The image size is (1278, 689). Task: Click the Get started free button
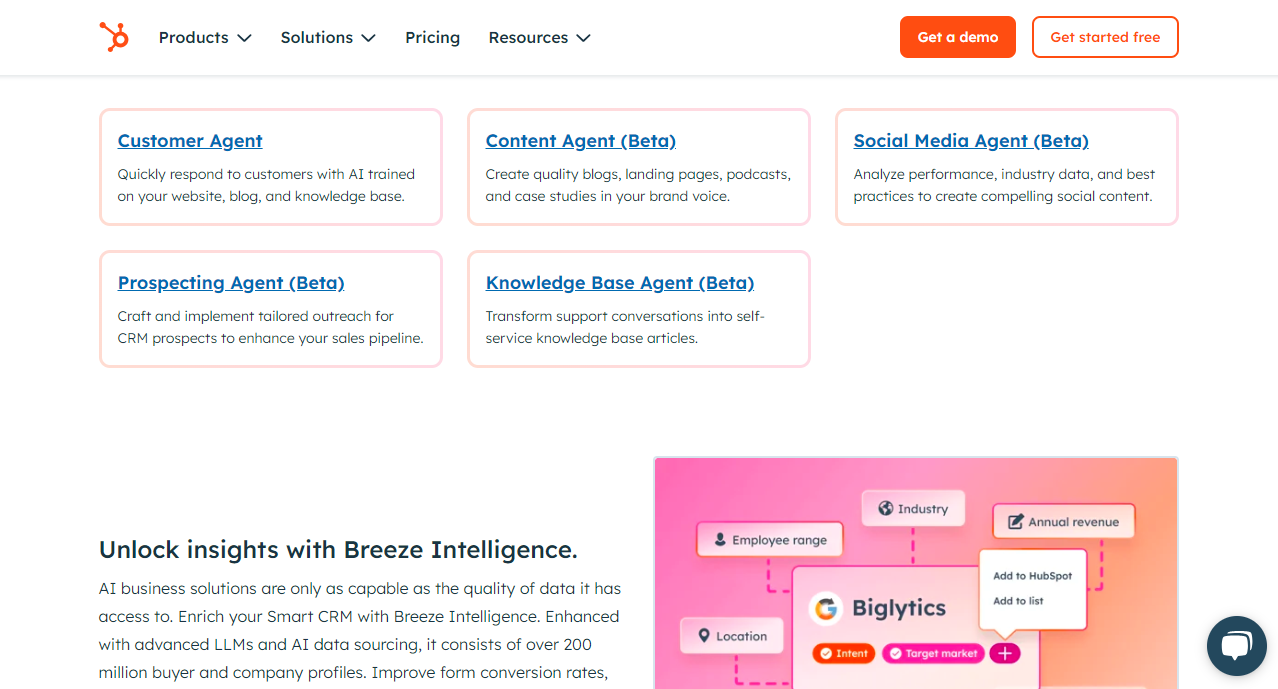tap(1105, 37)
